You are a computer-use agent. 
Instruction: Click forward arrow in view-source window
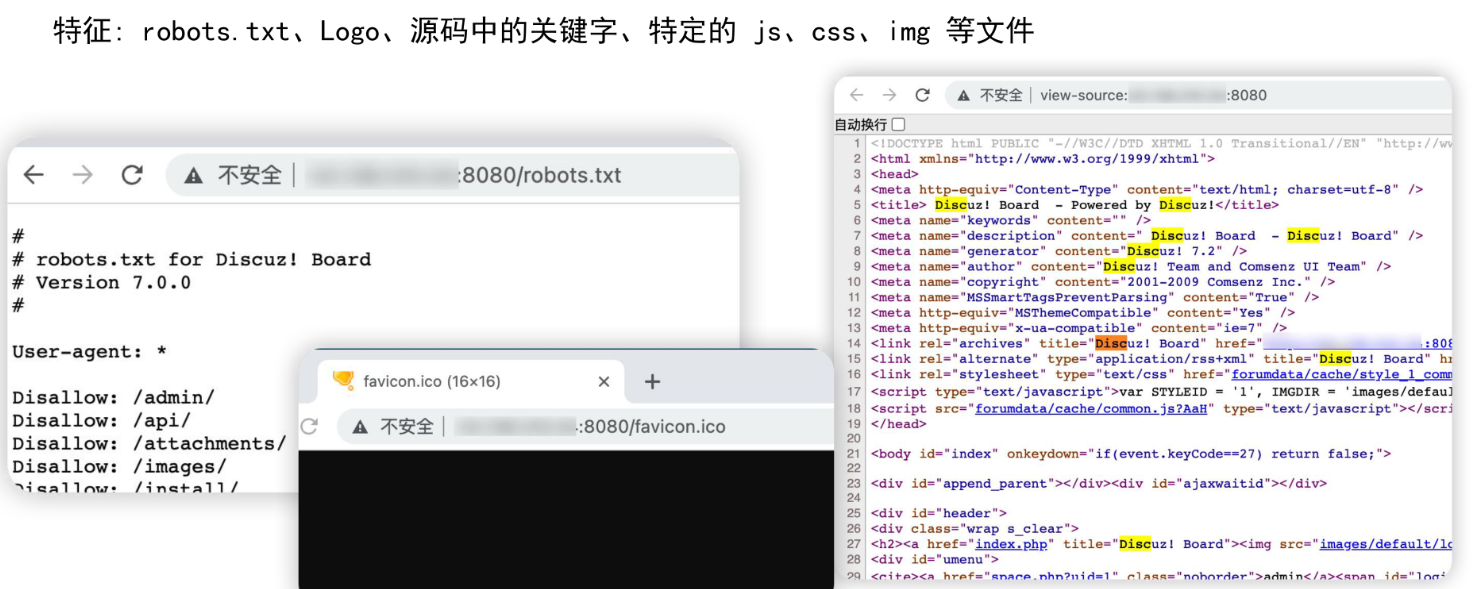pyautogui.click(x=889, y=95)
